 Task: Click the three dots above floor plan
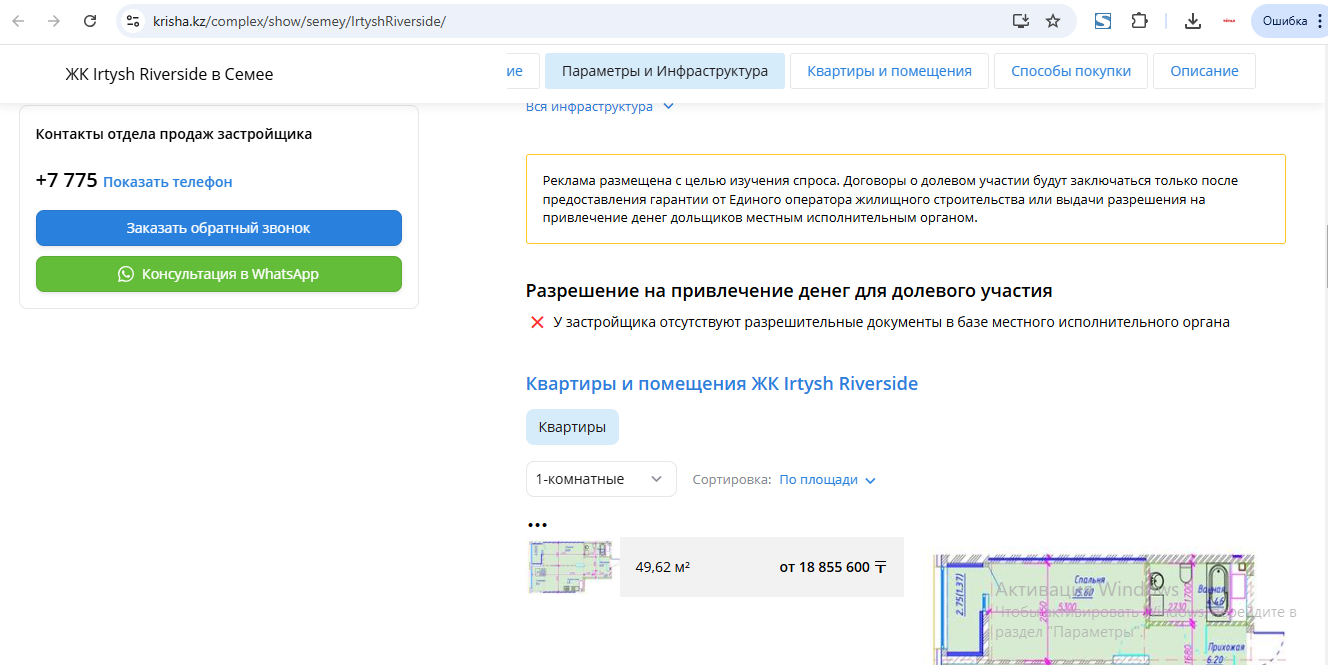point(537,525)
